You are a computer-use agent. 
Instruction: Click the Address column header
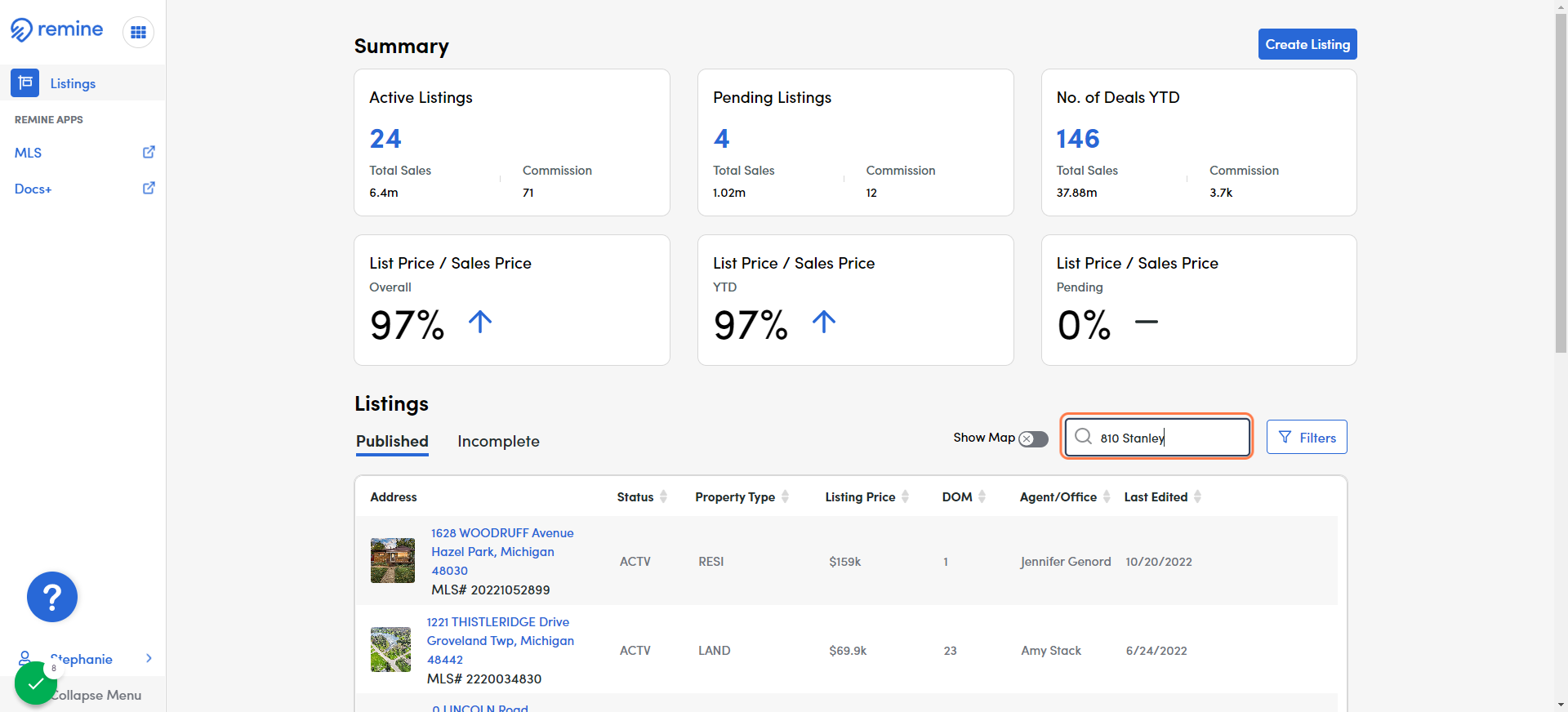pyautogui.click(x=394, y=497)
